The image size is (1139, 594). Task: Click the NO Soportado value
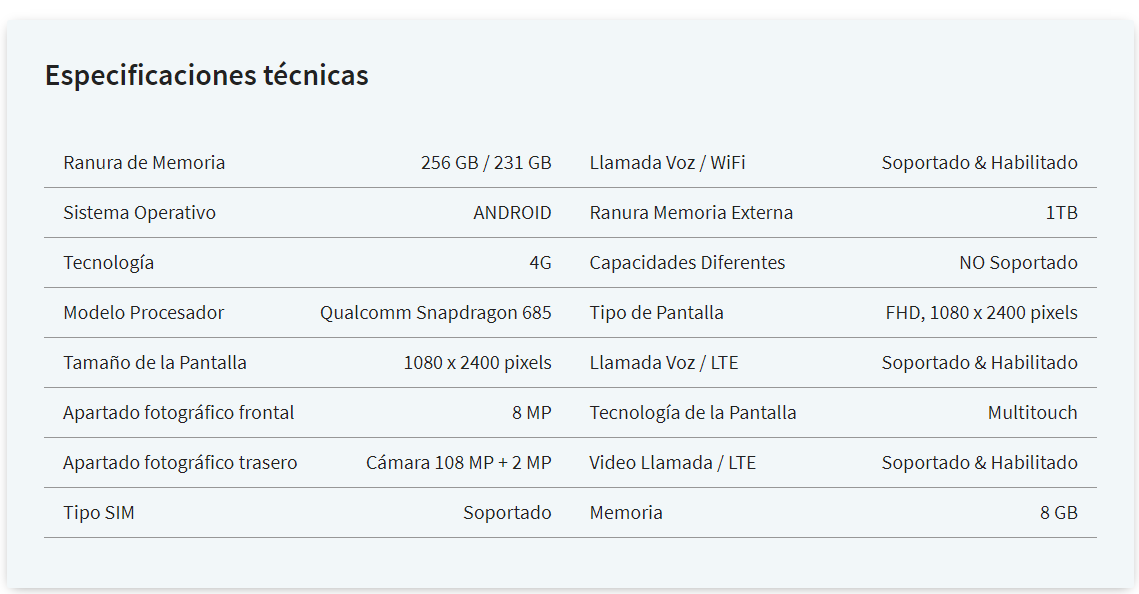tap(1018, 263)
